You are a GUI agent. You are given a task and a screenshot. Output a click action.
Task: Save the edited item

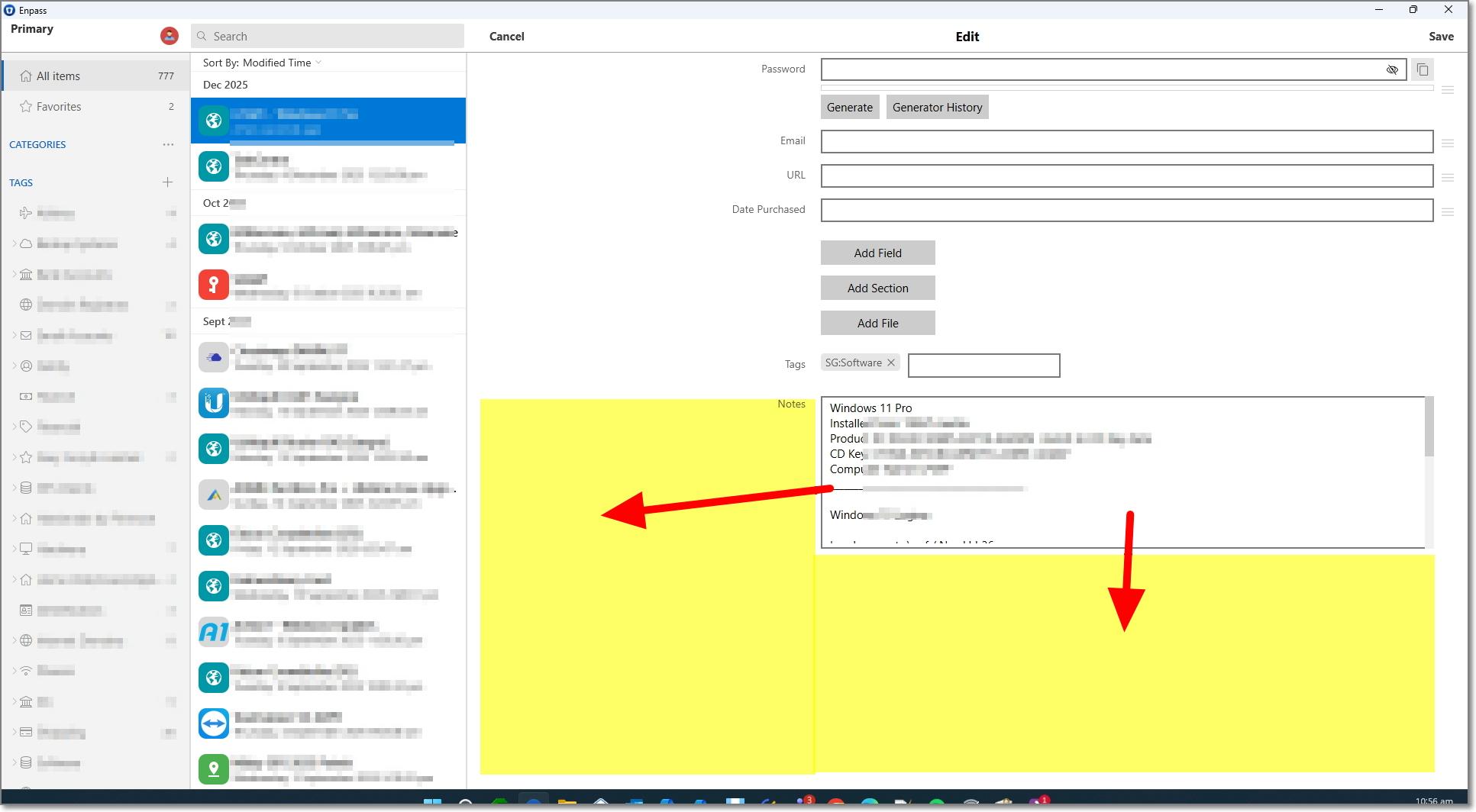pyautogui.click(x=1440, y=37)
